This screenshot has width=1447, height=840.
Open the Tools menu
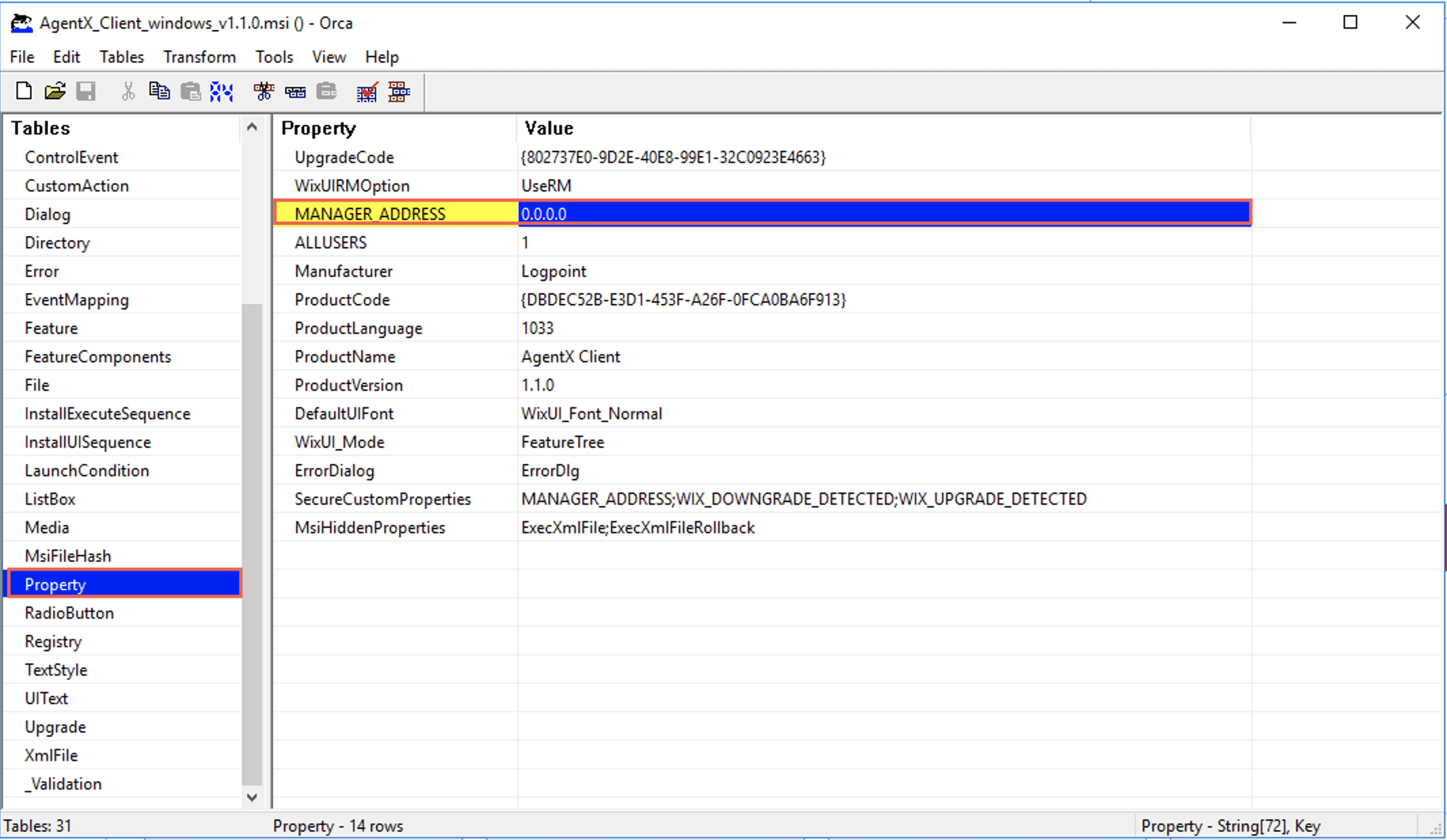click(274, 57)
